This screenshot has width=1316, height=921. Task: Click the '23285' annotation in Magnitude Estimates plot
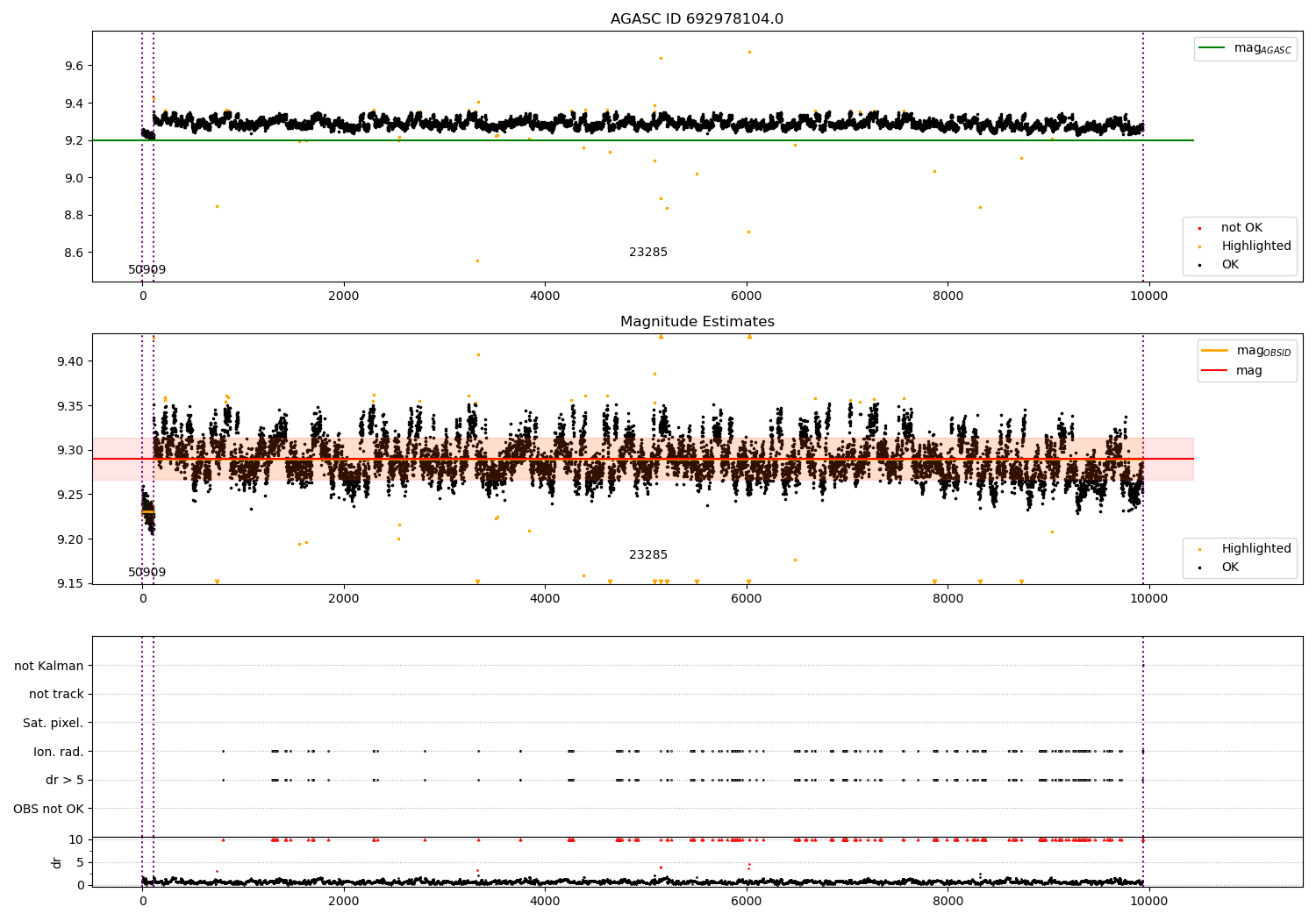click(x=648, y=555)
